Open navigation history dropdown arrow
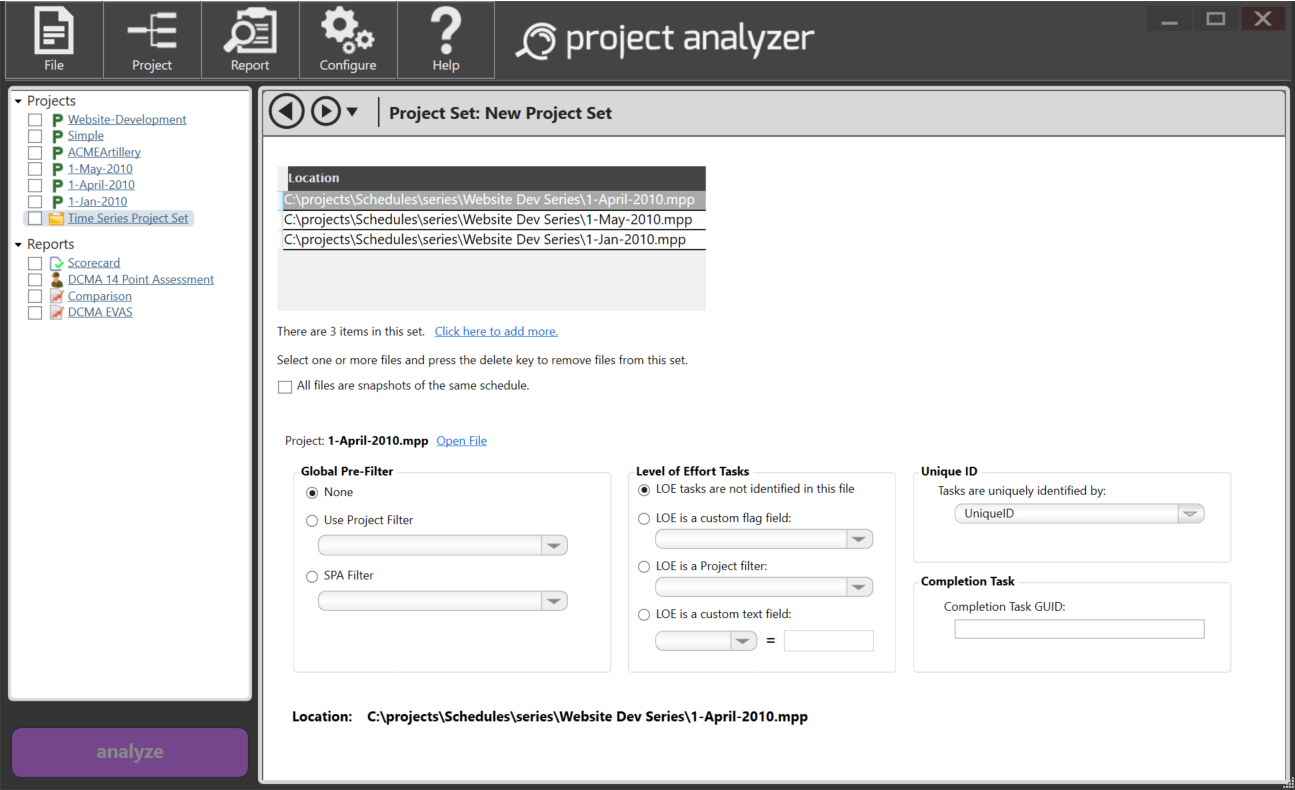This screenshot has height=790, width=1295. tap(352, 113)
